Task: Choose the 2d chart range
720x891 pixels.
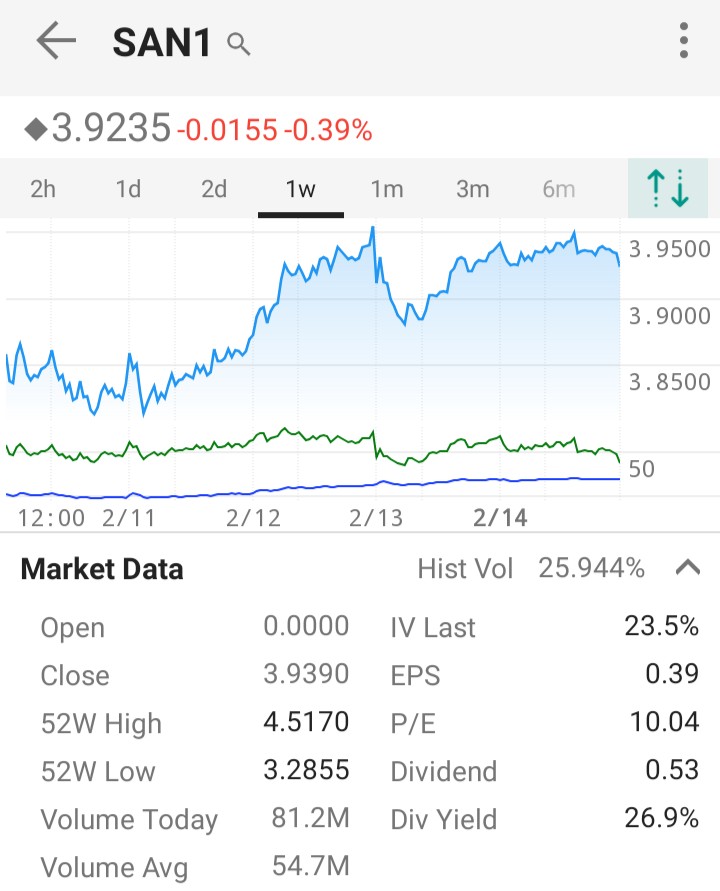Action: pyautogui.click(x=214, y=189)
